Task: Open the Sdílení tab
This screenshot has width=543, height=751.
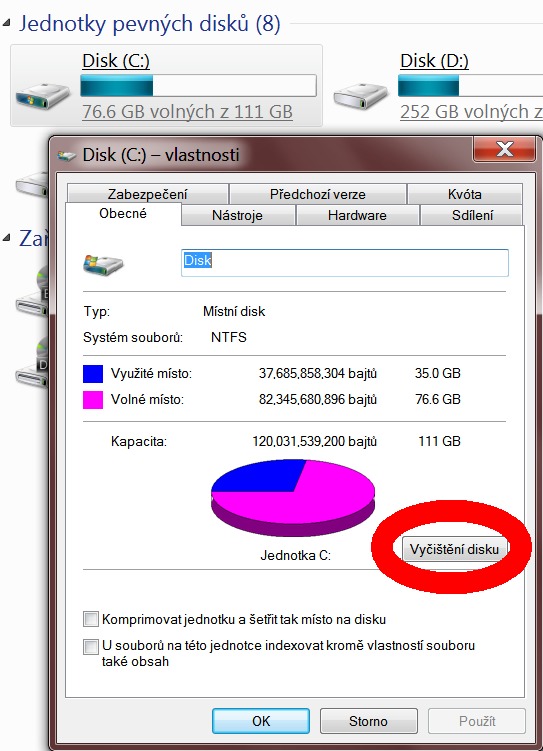Action: [472, 215]
